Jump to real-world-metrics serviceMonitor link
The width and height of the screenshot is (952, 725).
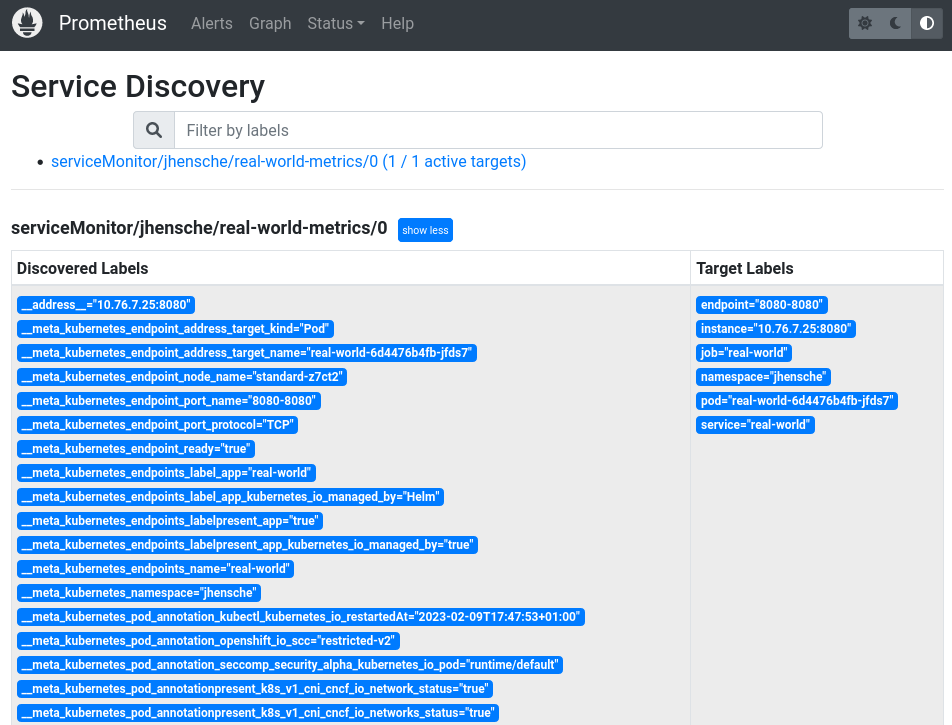[288, 161]
